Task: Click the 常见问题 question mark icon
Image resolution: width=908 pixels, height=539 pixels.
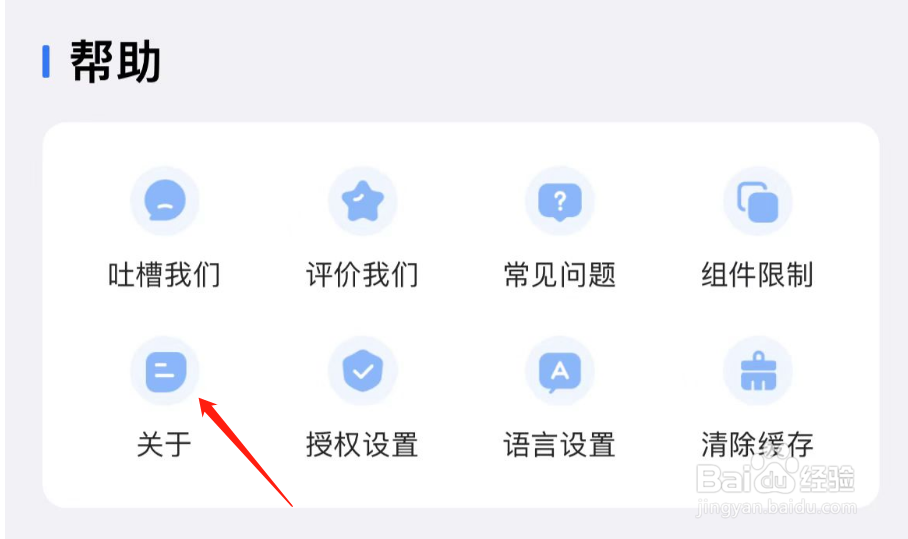Action: (x=559, y=201)
